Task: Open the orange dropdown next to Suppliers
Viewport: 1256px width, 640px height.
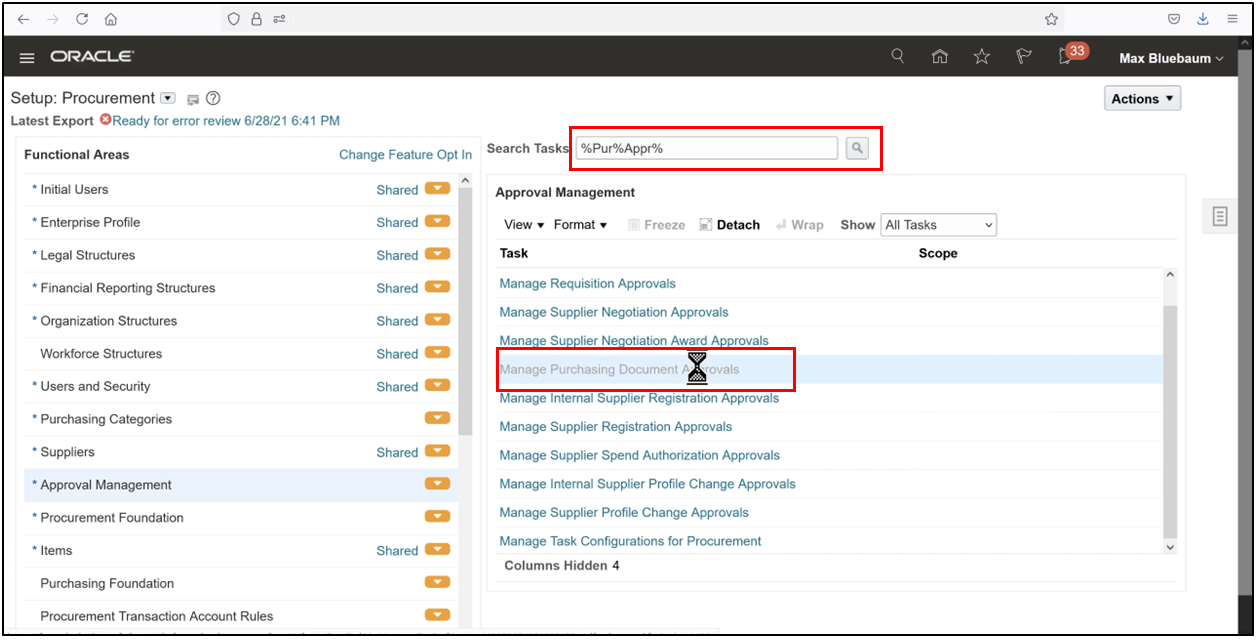Action: pyautogui.click(x=437, y=452)
